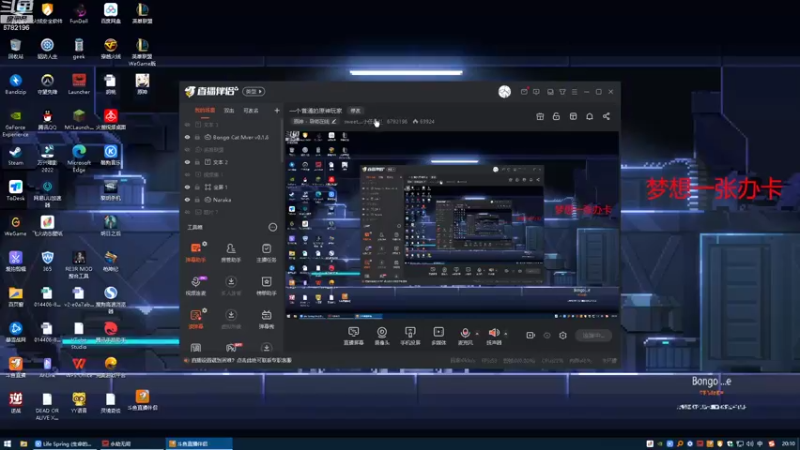Open 腾讯QQ desktop shortcut
The width and height of the screenshot is (800, 450).
pos(47,119)
